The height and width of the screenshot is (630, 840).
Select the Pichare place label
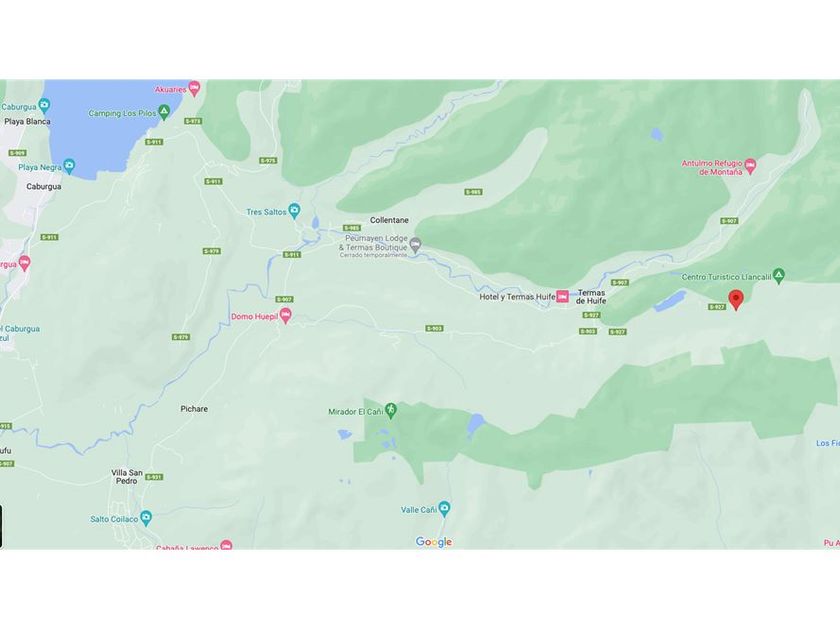[194, 409]
